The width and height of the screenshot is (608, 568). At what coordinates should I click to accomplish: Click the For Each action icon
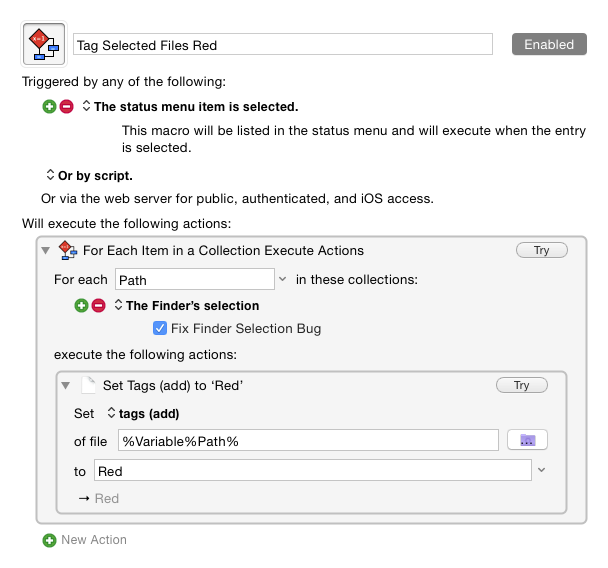pos(68,250)
